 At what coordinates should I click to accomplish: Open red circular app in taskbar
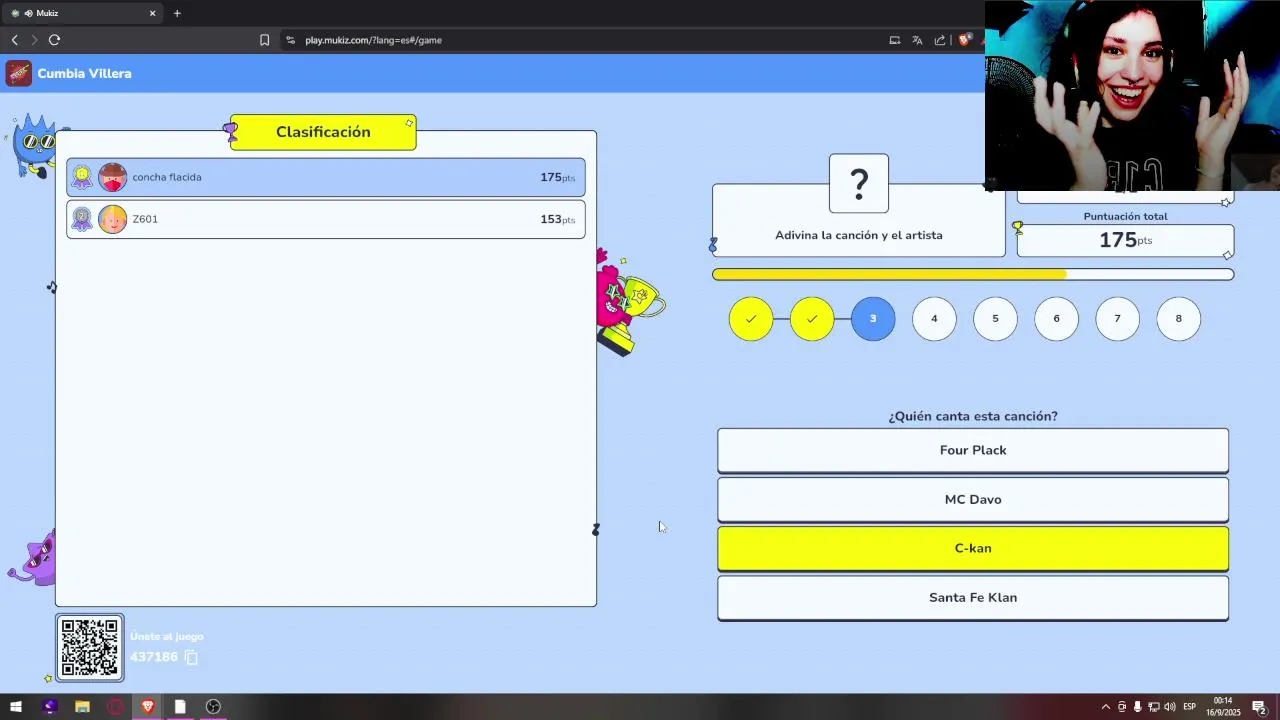pyautogui.click(x=115, y=707)
